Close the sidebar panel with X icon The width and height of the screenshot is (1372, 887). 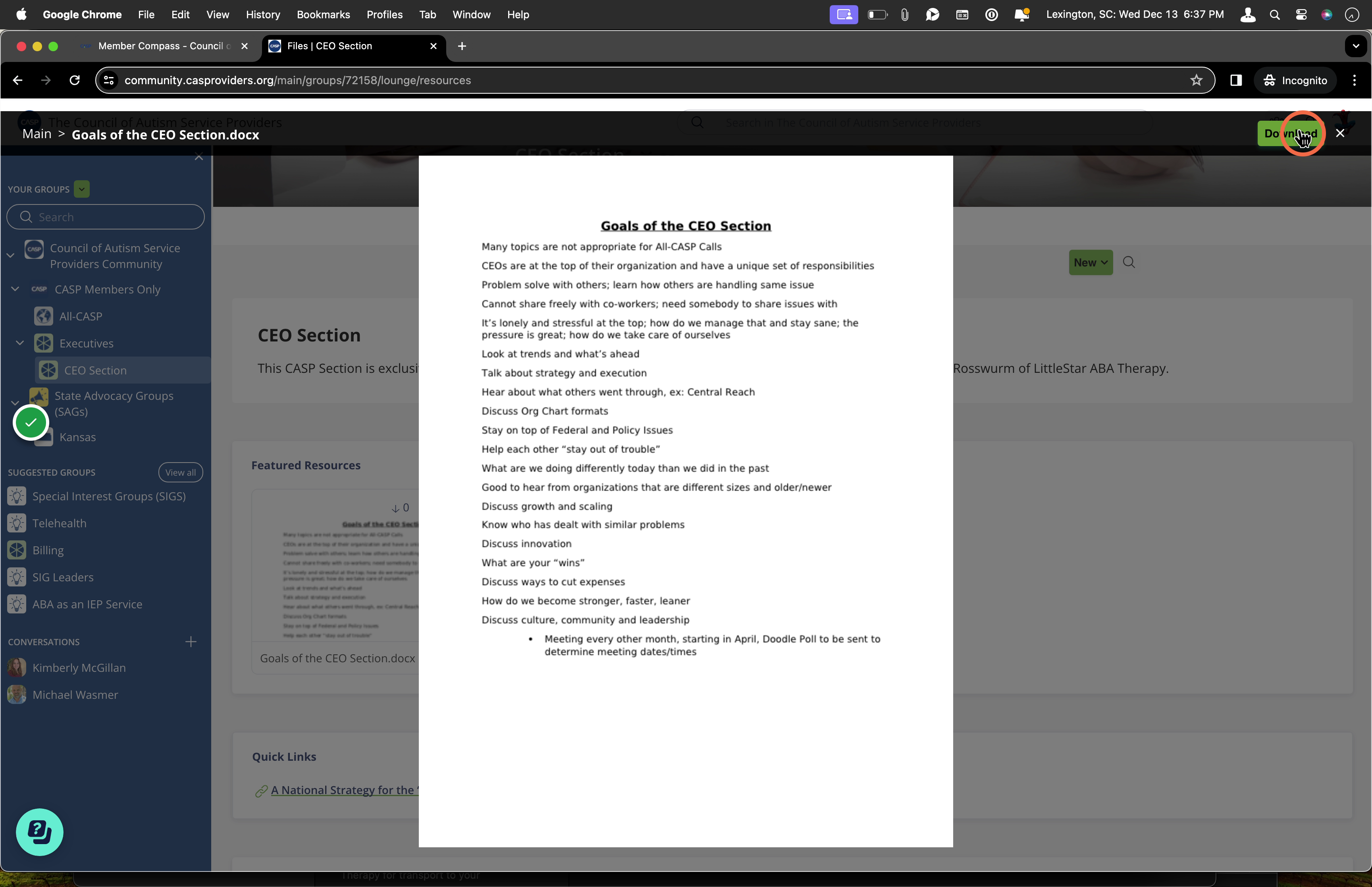point(198,157)
